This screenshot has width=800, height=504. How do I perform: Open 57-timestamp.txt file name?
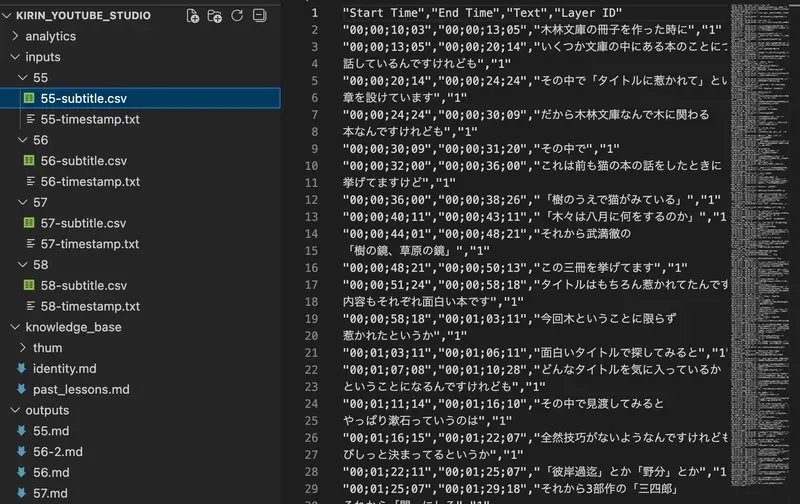(x=90, y=244)
